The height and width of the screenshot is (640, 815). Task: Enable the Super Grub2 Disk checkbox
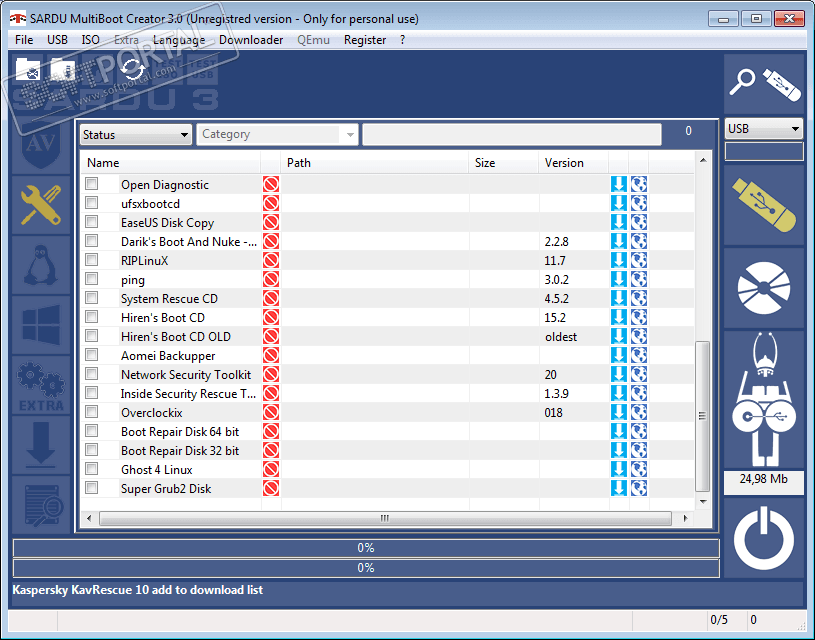tap(92, 488)
